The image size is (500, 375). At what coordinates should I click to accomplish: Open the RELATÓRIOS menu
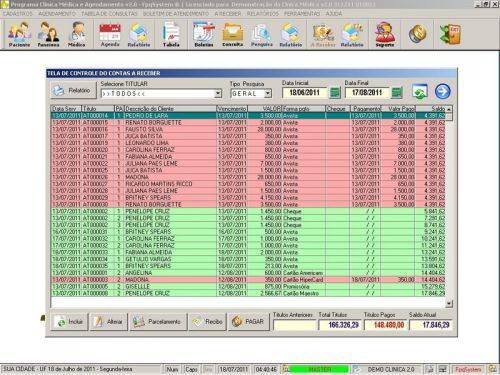pyautogui.click(x=263, y=14)
